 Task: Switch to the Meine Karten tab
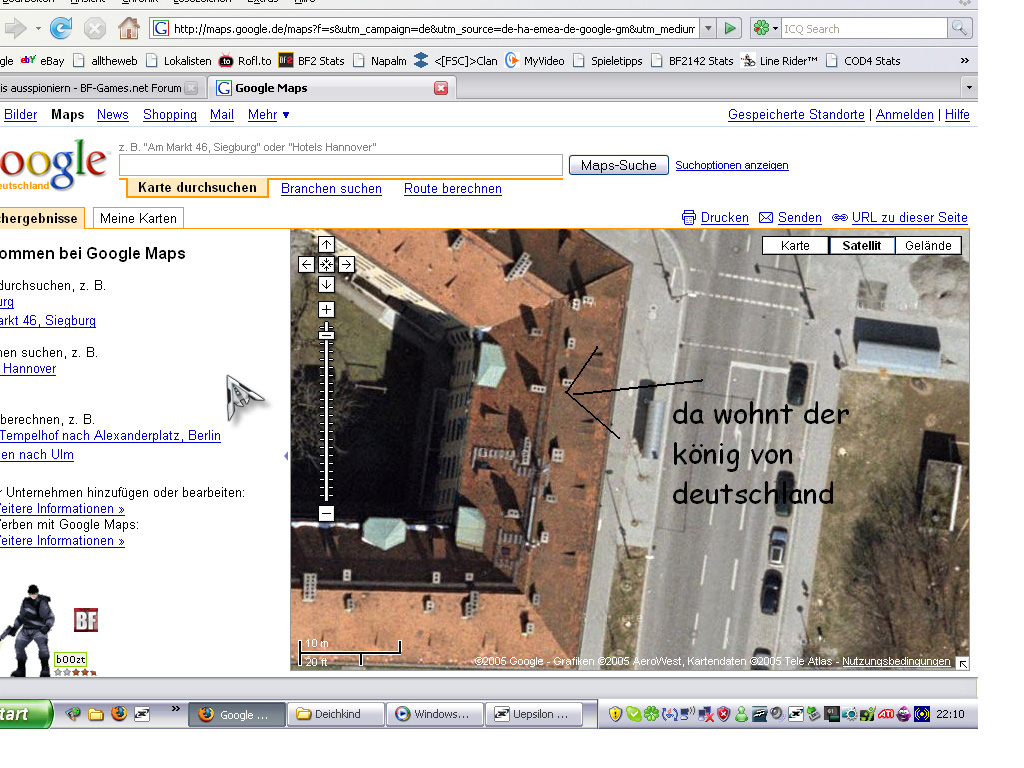138,218
